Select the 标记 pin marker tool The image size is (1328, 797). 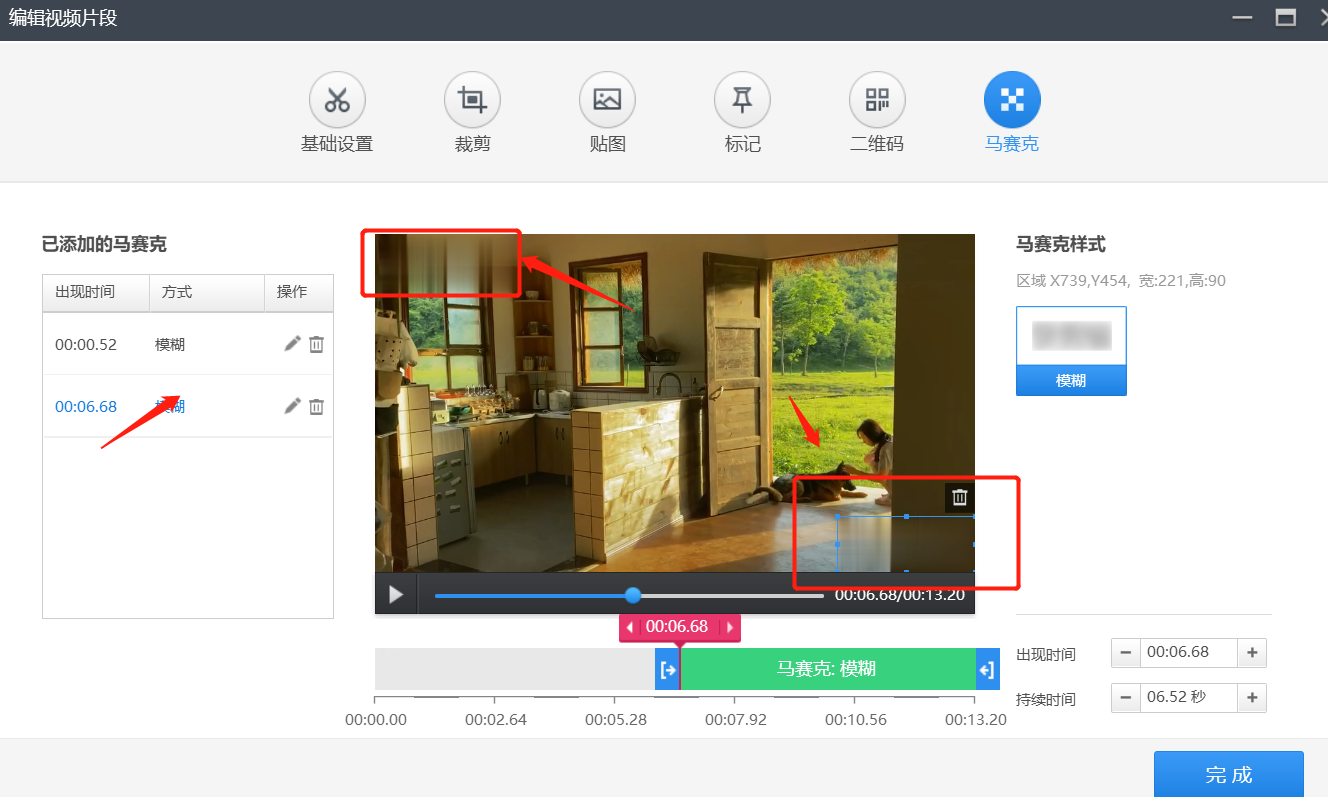tap(742, 101)
